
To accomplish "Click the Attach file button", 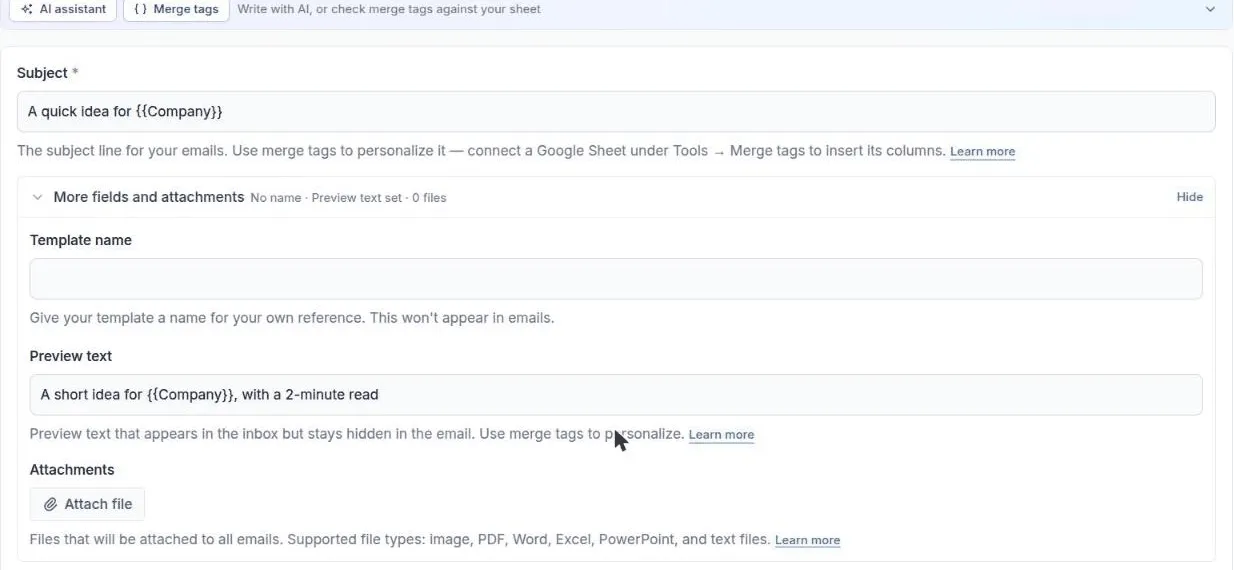I will pos(87,504).
